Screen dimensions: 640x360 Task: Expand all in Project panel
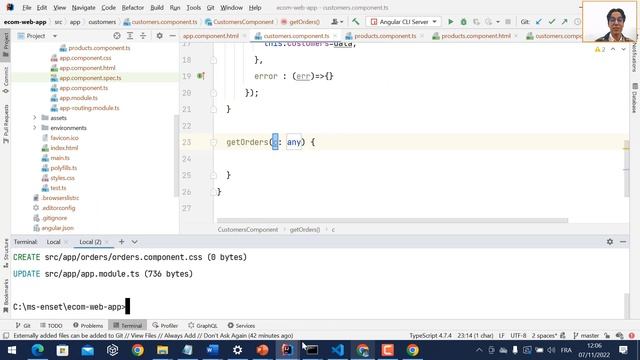(x=130, y=36)
